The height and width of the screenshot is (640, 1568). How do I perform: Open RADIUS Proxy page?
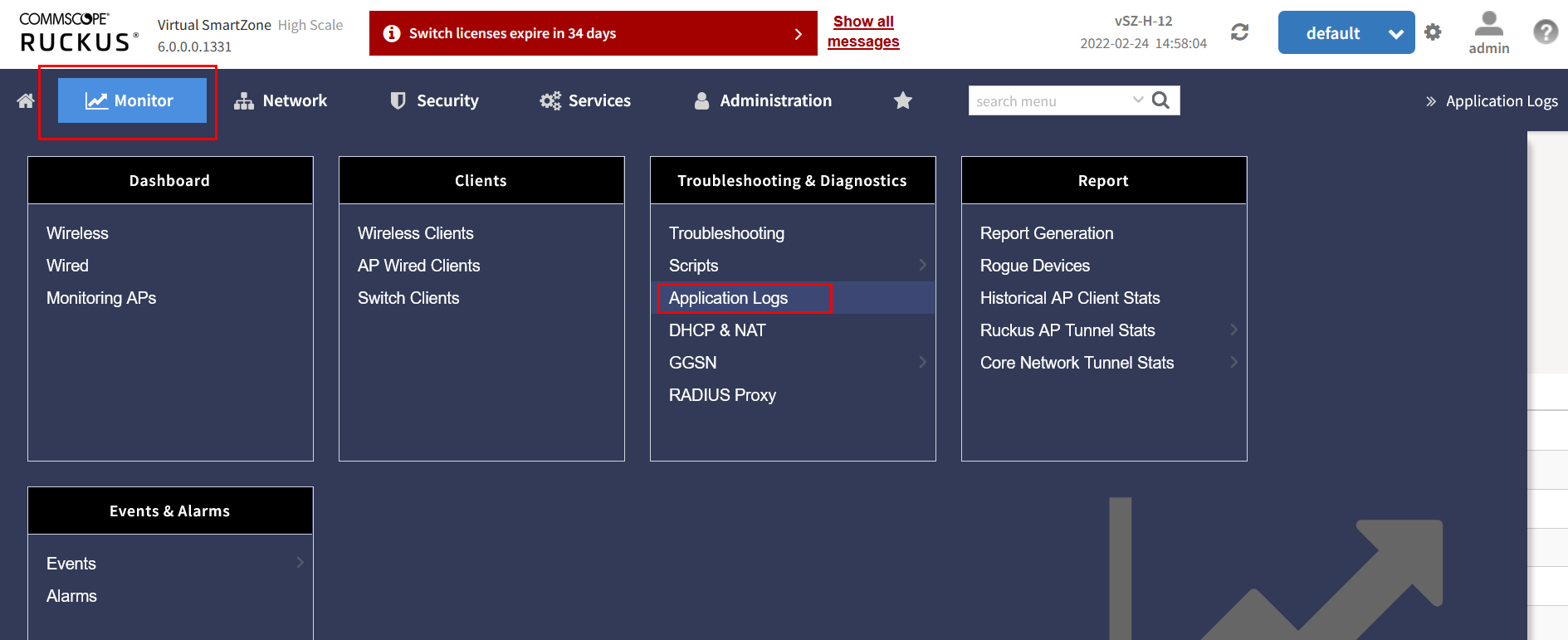[x=722, y=395]
